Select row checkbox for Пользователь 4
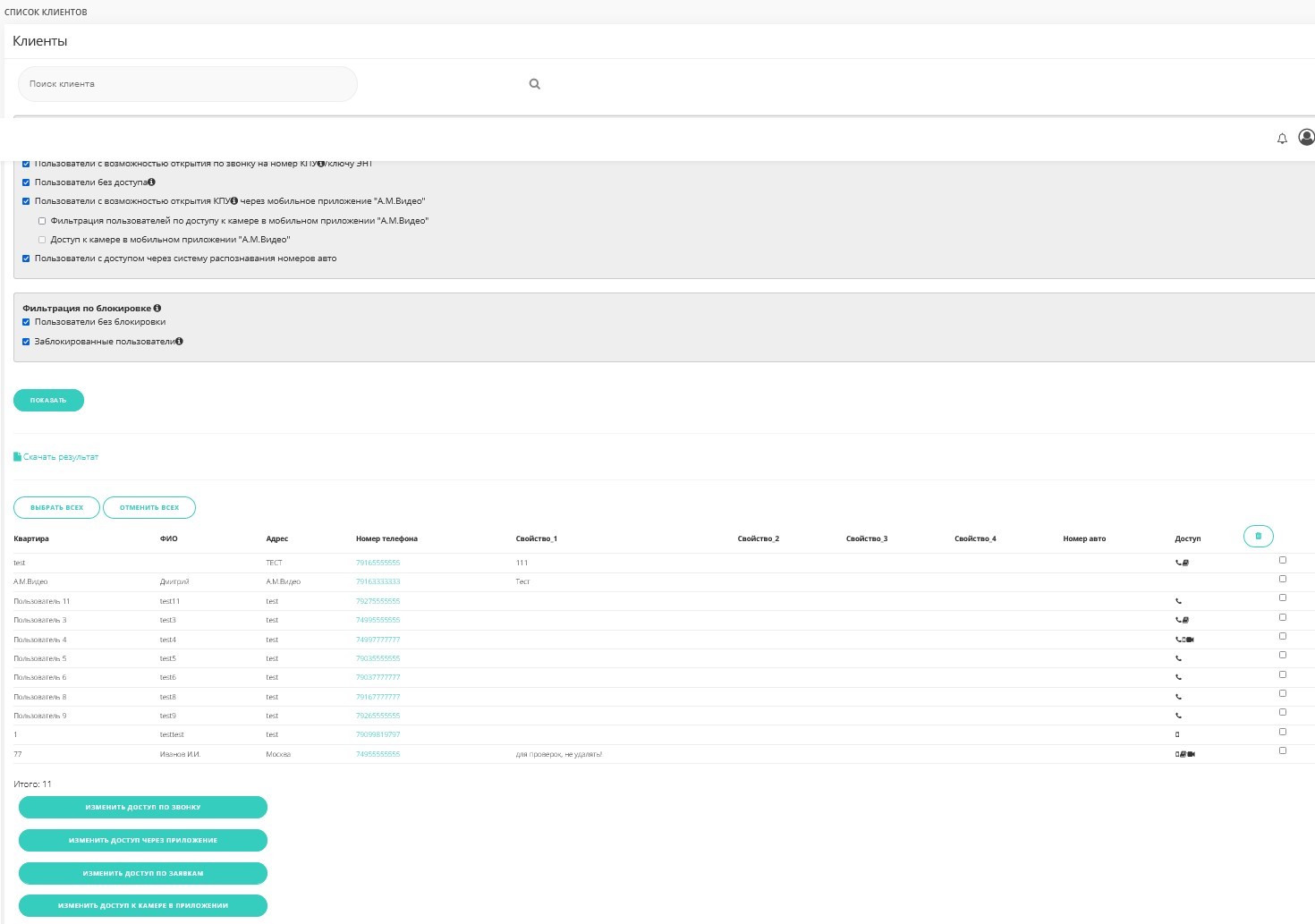 (x=1283, y=636)
